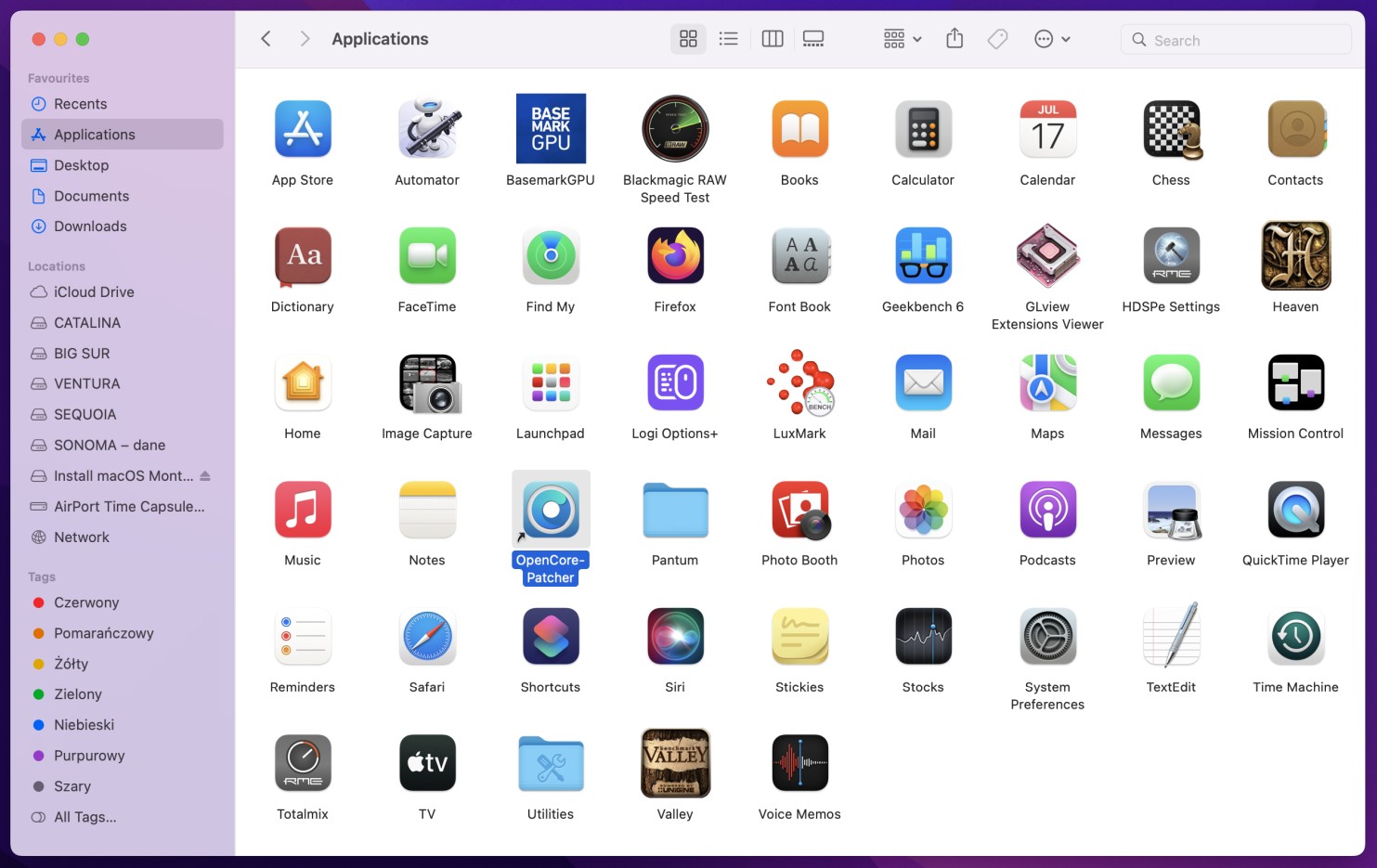Click the HDSPe Settings icon

coord(1171,255)
